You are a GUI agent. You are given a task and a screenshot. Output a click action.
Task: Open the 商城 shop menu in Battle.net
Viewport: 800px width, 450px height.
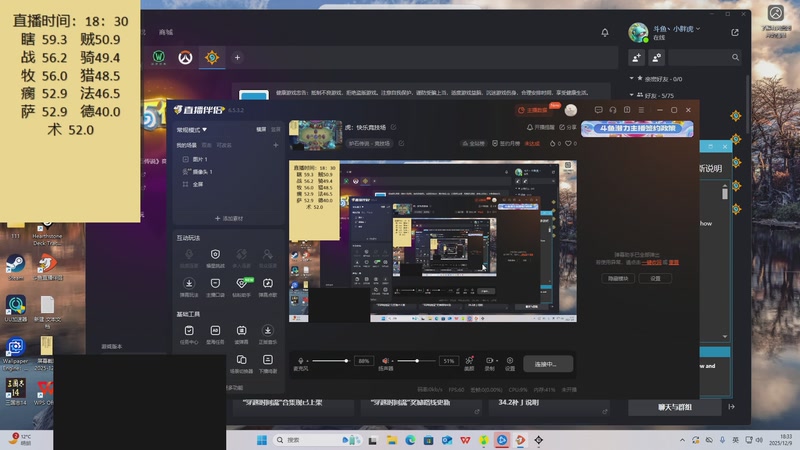tap(166, 32)
